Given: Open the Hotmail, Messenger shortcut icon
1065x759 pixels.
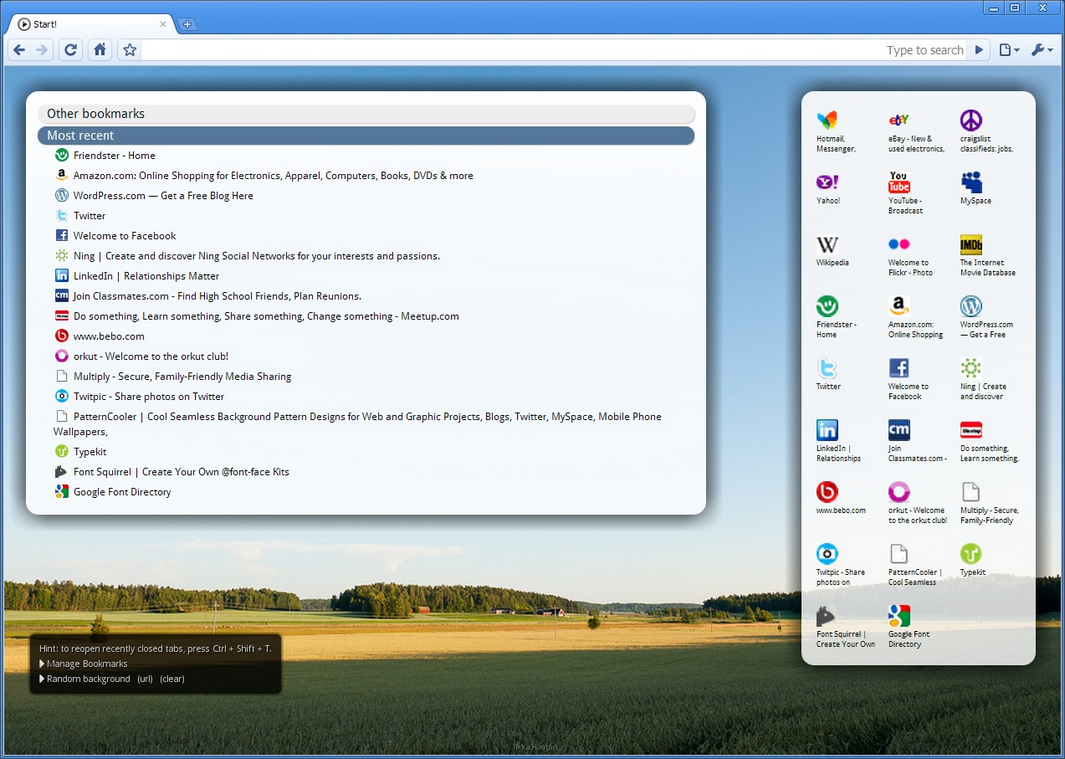Looking at the screenshot, I should 827,120.
